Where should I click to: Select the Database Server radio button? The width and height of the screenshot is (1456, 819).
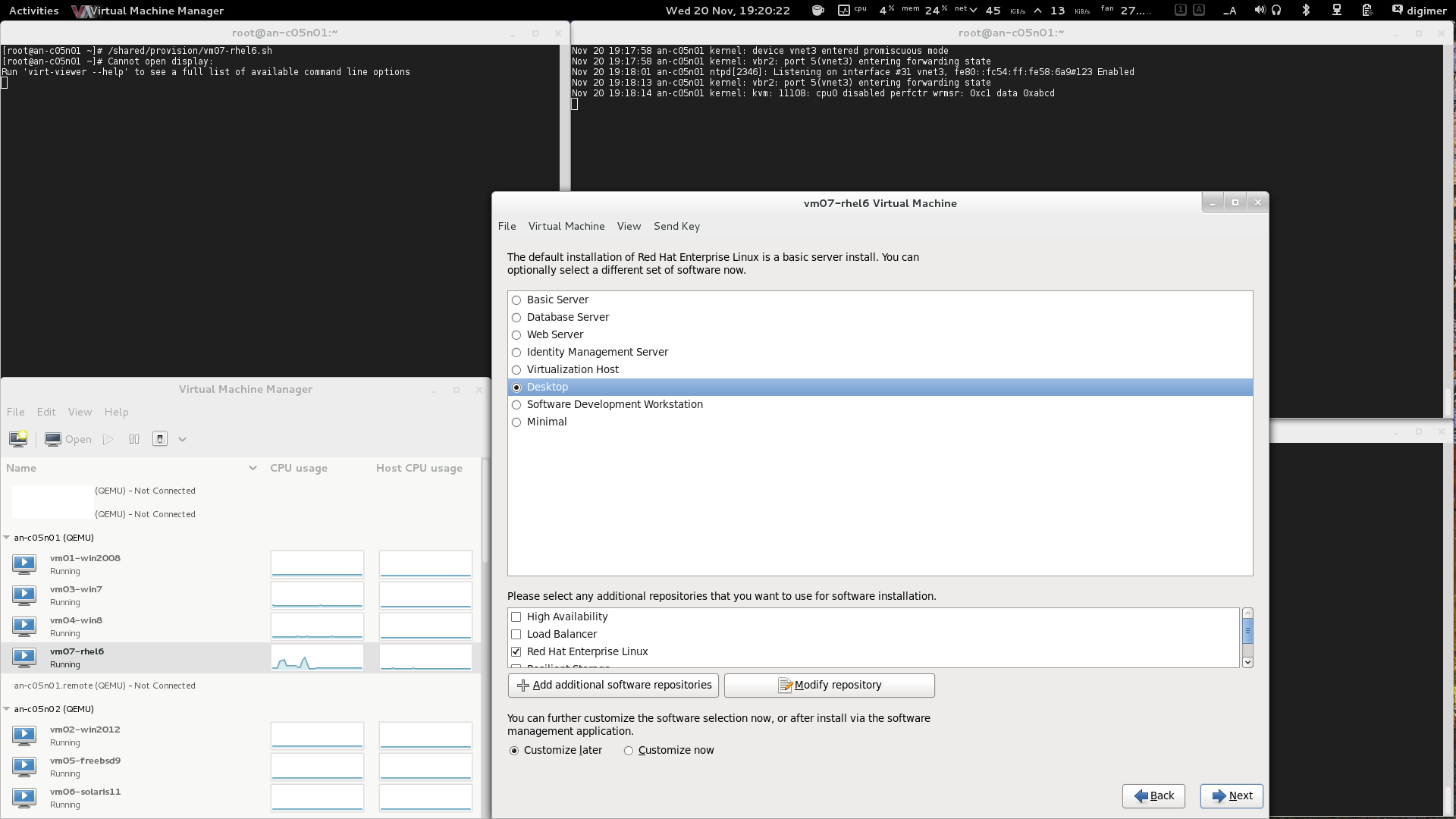click(x=516, y=318)
